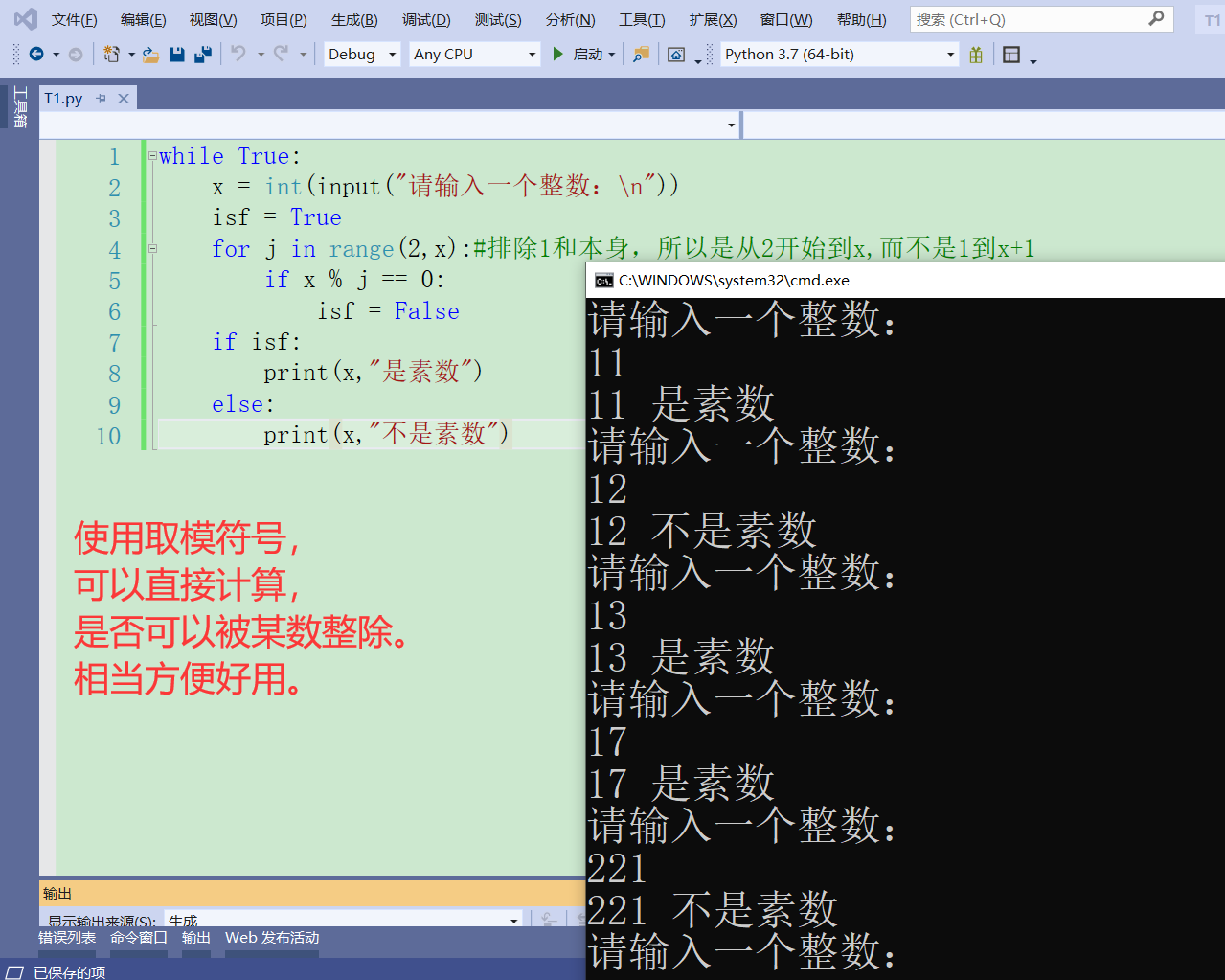The height and width of the screenshot is (980, 1225).
Task: Open the 显示输出来源 output source dropdown
Action: point(344,920)
